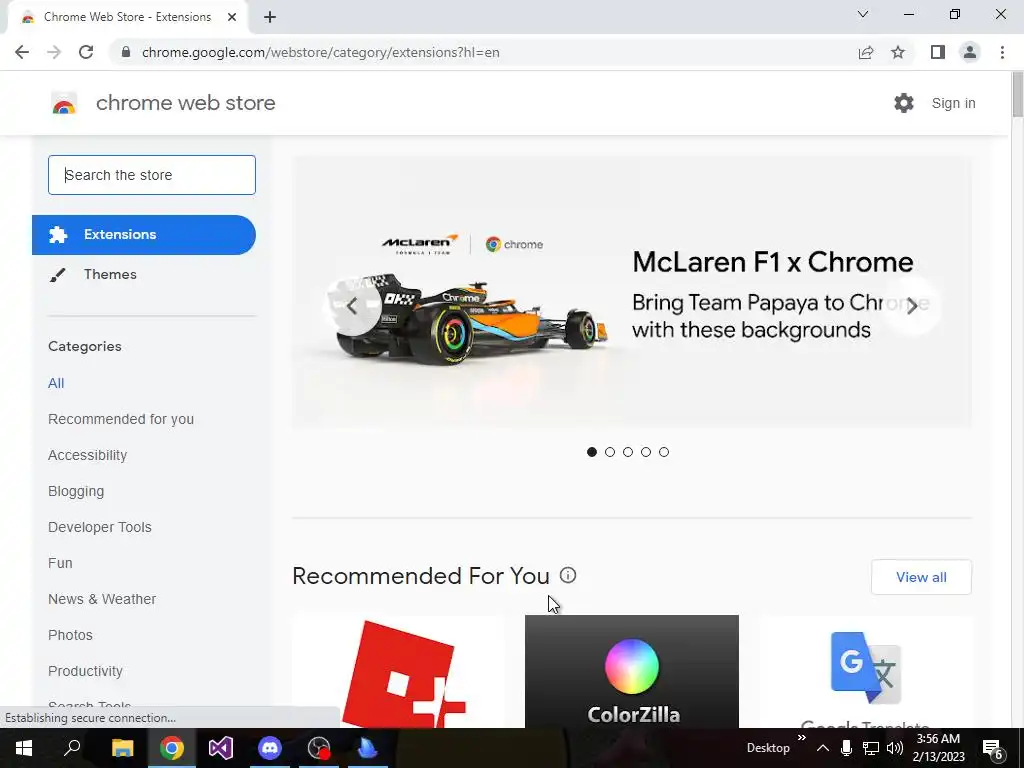Open the Fun category

pos(60,563)
